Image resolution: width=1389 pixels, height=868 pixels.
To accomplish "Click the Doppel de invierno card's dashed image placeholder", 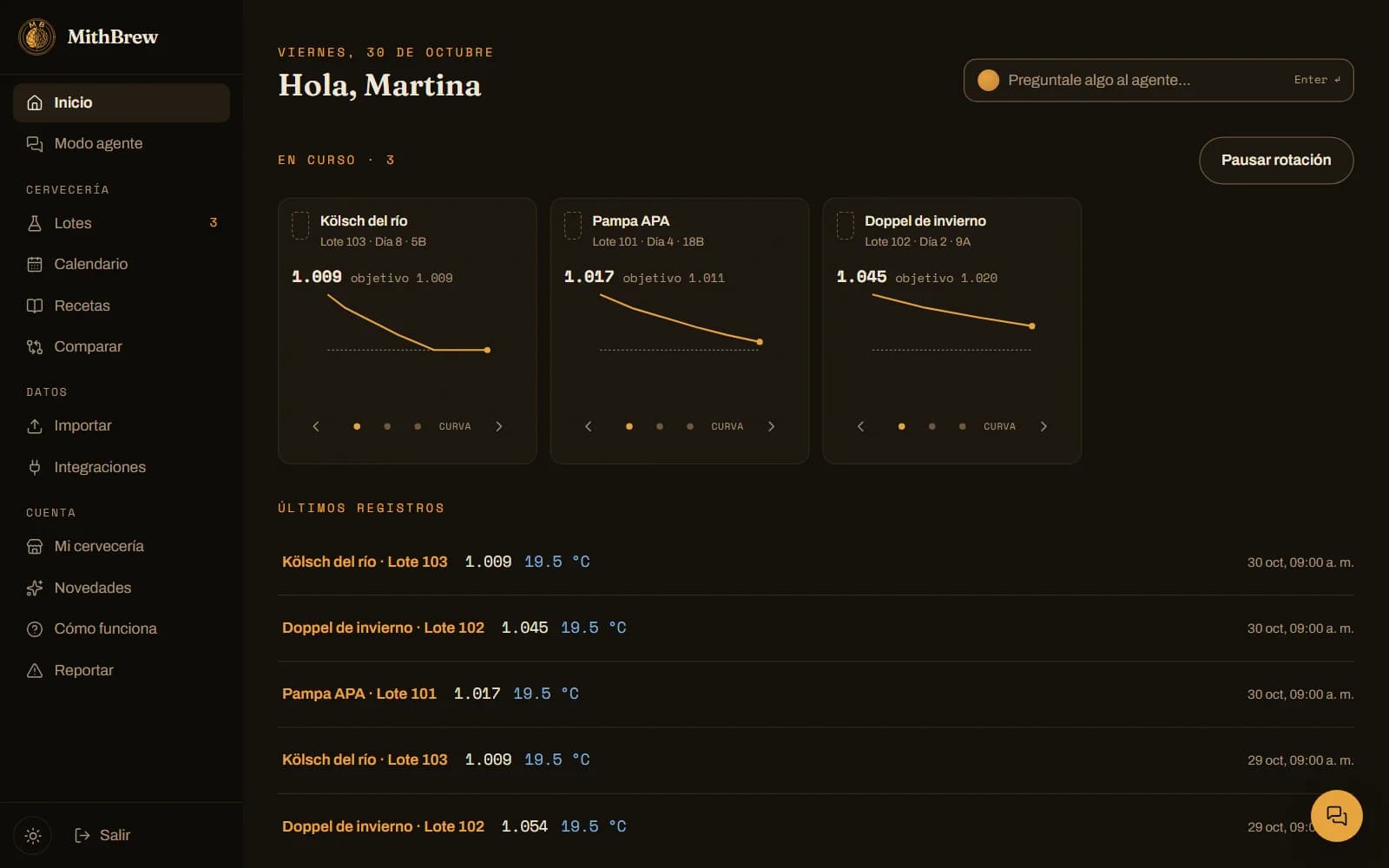I will click(845, 226).
